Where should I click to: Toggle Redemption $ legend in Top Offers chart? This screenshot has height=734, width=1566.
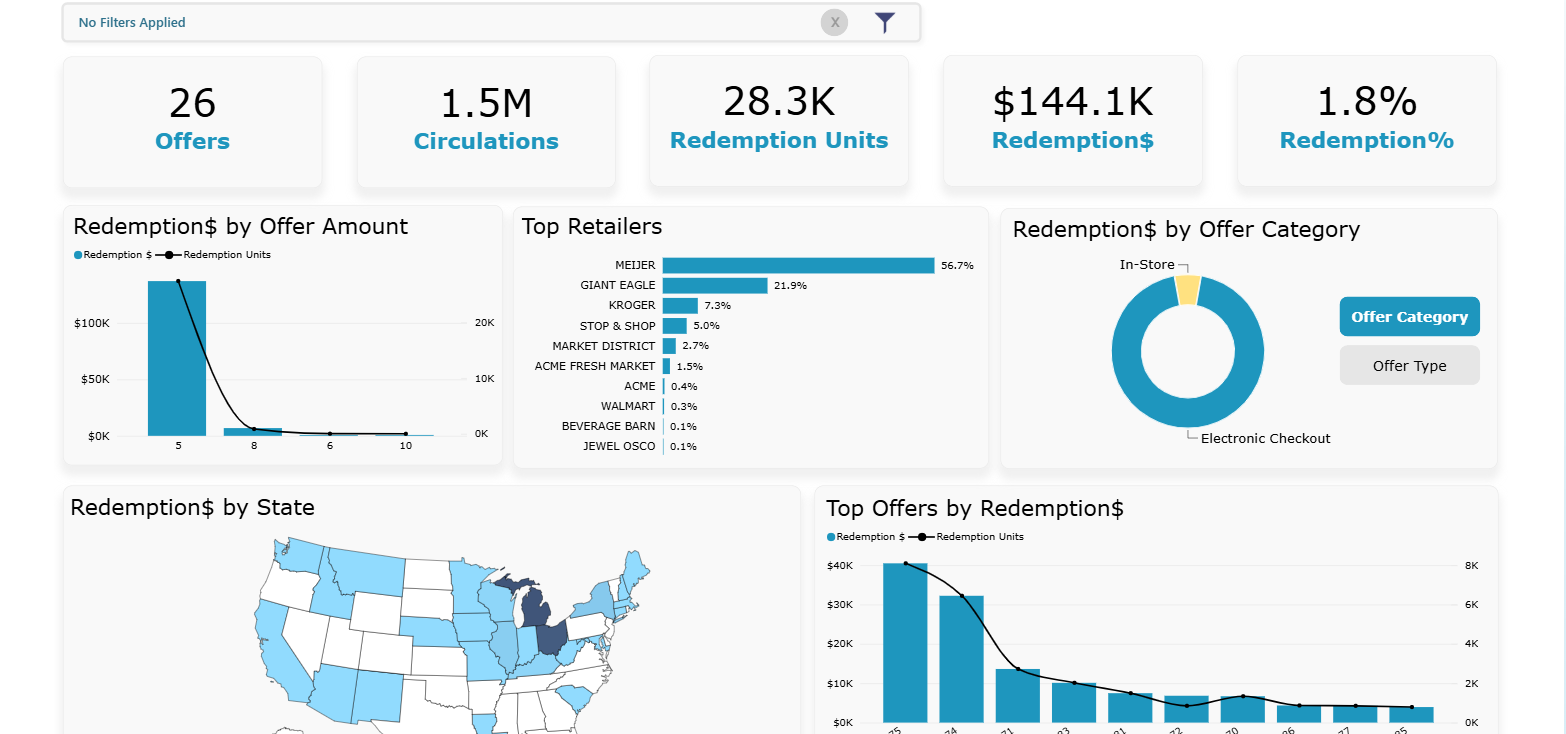coord(866,537)
